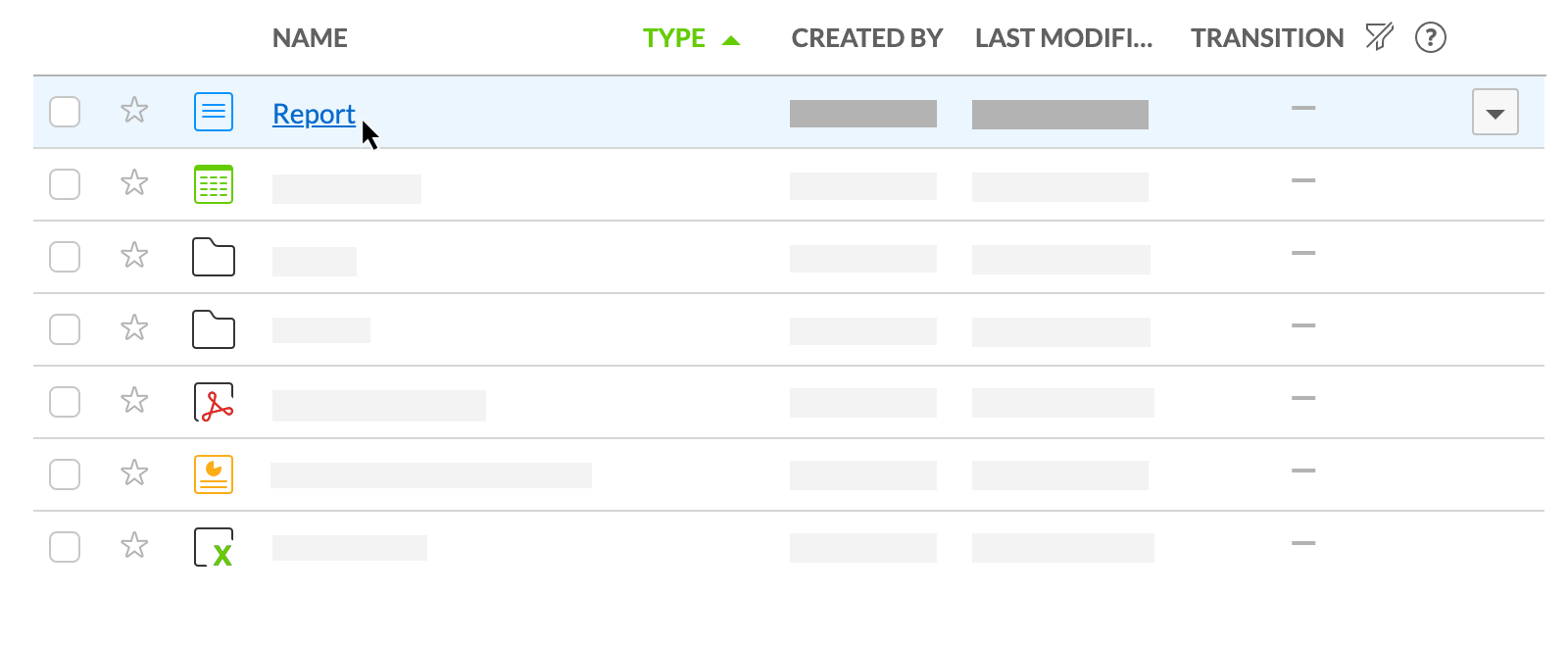Sort by the Last Modified column header
Viewport: 1568px width, 647px height.
(1063, 38)
